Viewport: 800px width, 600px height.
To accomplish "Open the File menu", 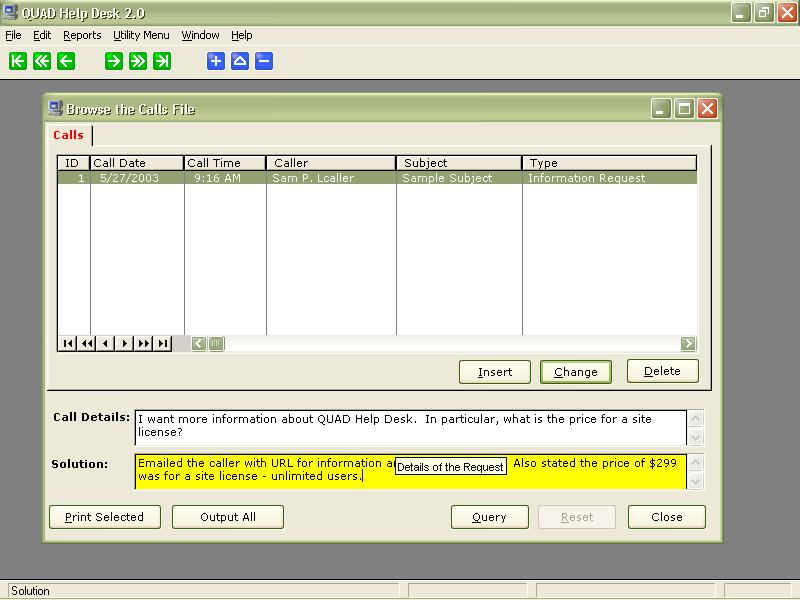I will pyautogui.click(x=13, y=35).
